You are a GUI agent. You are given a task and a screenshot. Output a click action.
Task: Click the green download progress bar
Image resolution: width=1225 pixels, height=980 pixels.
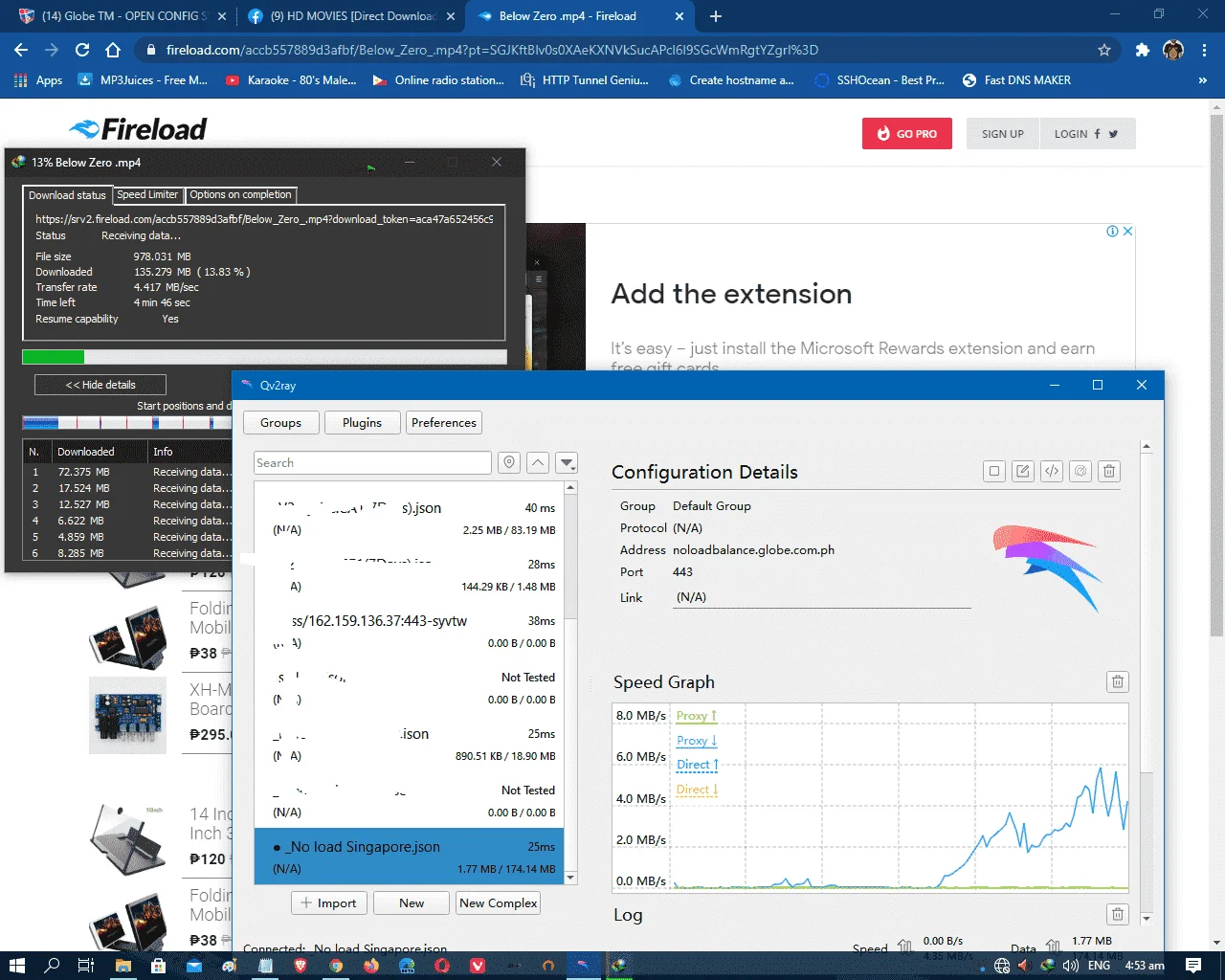point(54,357)
